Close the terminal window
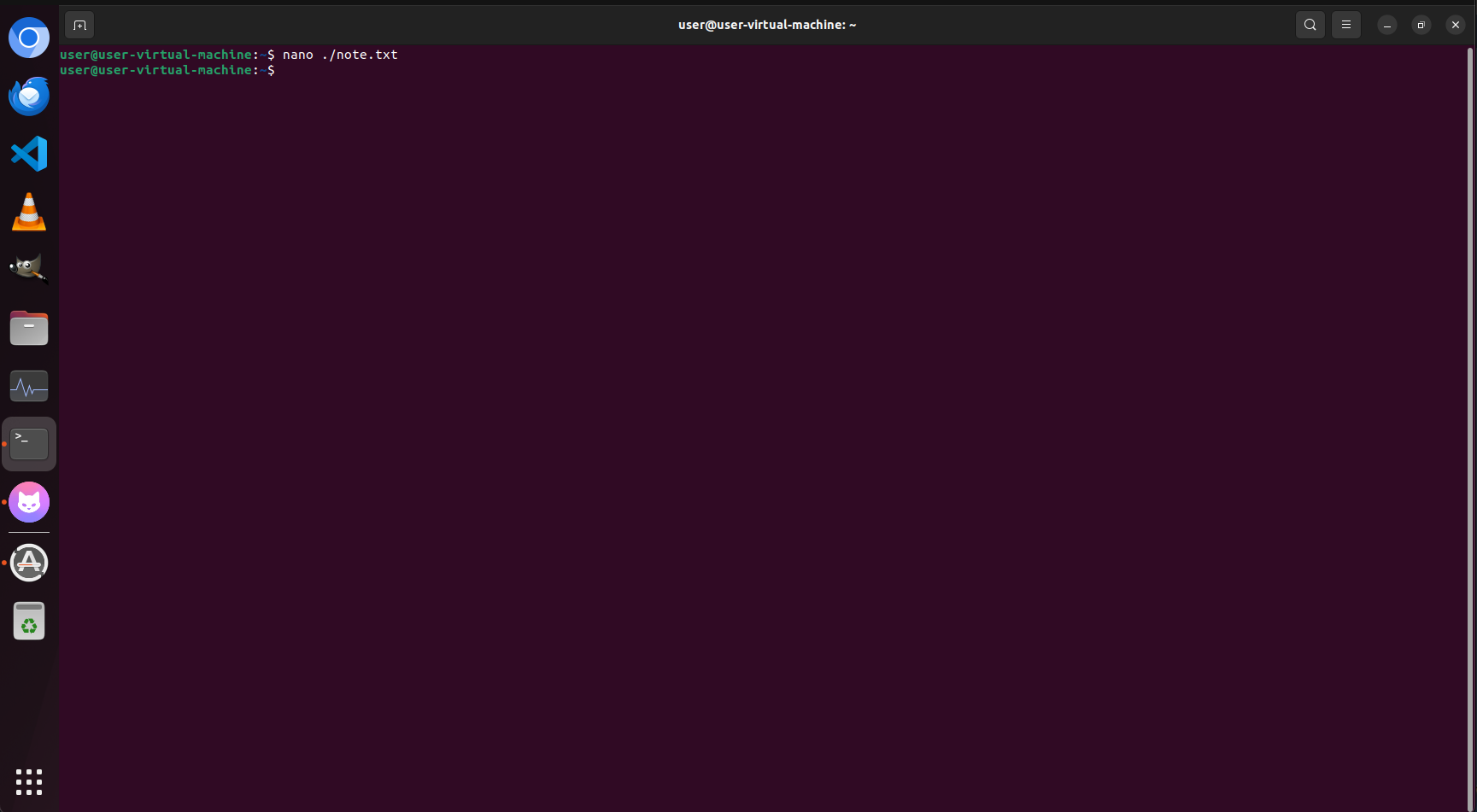Image resolution: width=1477 pixels, height=812 pixels. 1456,25
